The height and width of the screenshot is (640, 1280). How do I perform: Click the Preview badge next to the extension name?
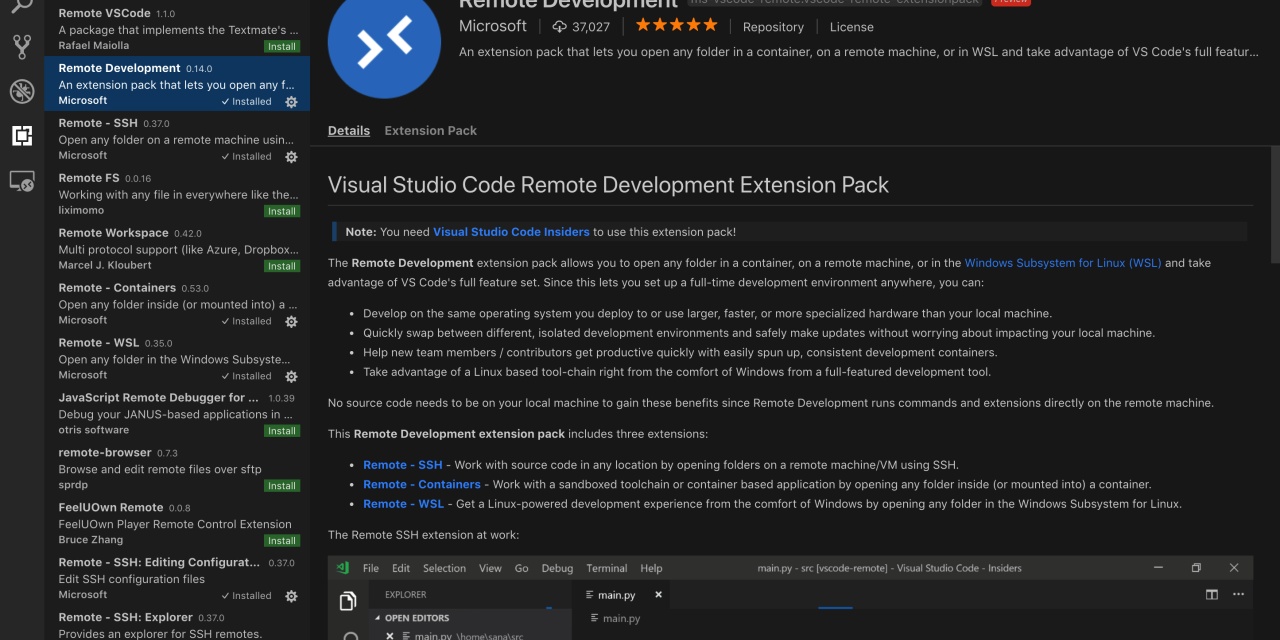(1009, 3)
